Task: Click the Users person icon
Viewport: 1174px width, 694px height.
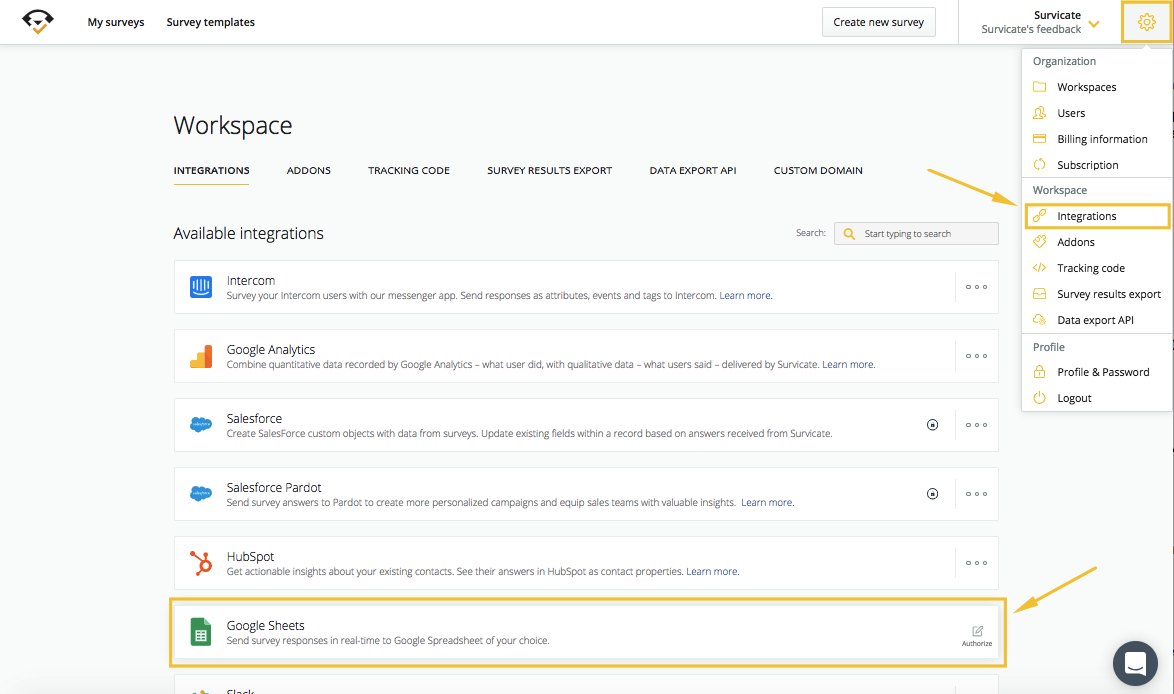Action: tap(1039, 112)
